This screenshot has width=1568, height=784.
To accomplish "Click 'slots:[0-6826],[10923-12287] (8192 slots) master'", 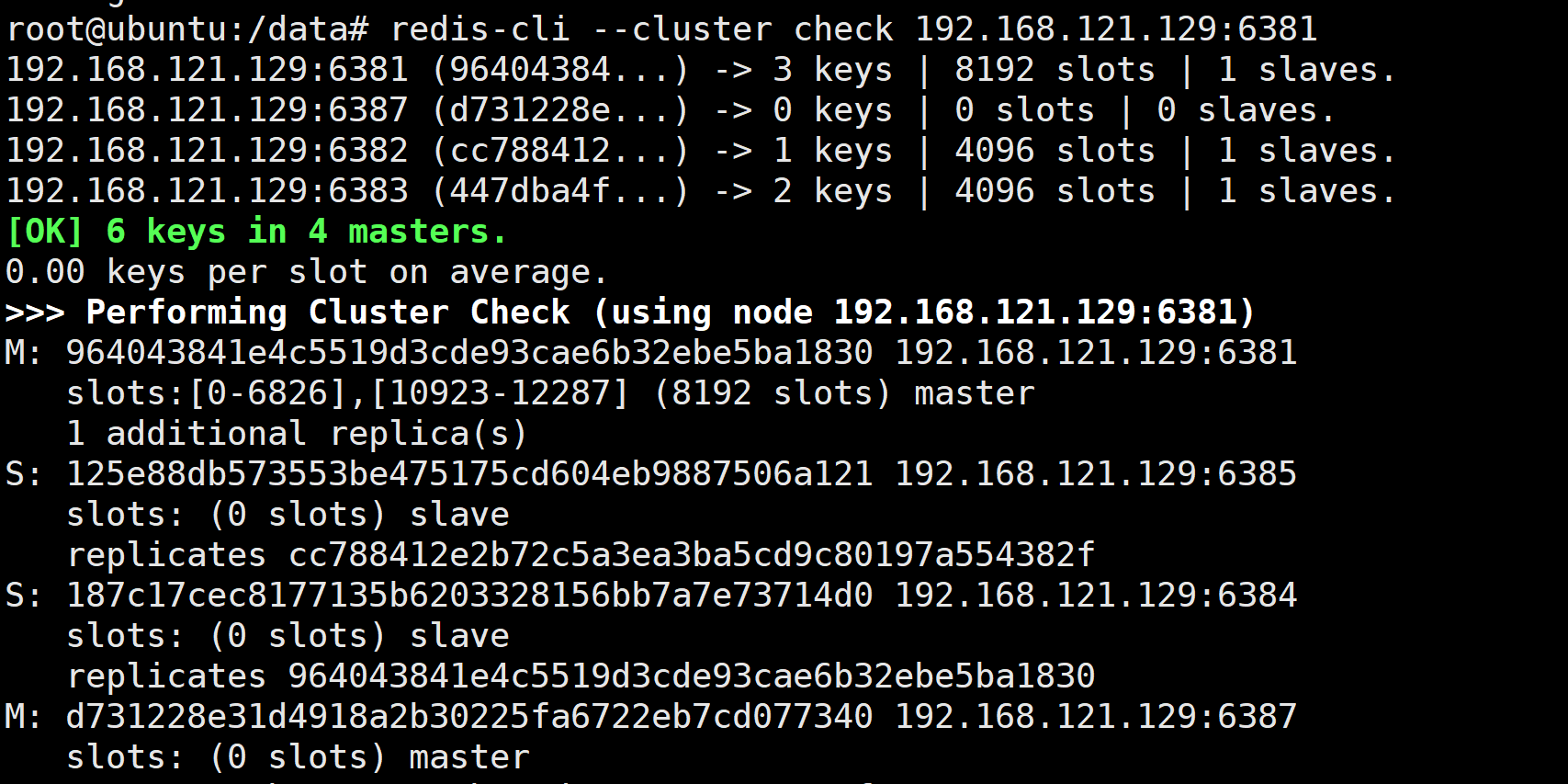I will coord(550,393).
